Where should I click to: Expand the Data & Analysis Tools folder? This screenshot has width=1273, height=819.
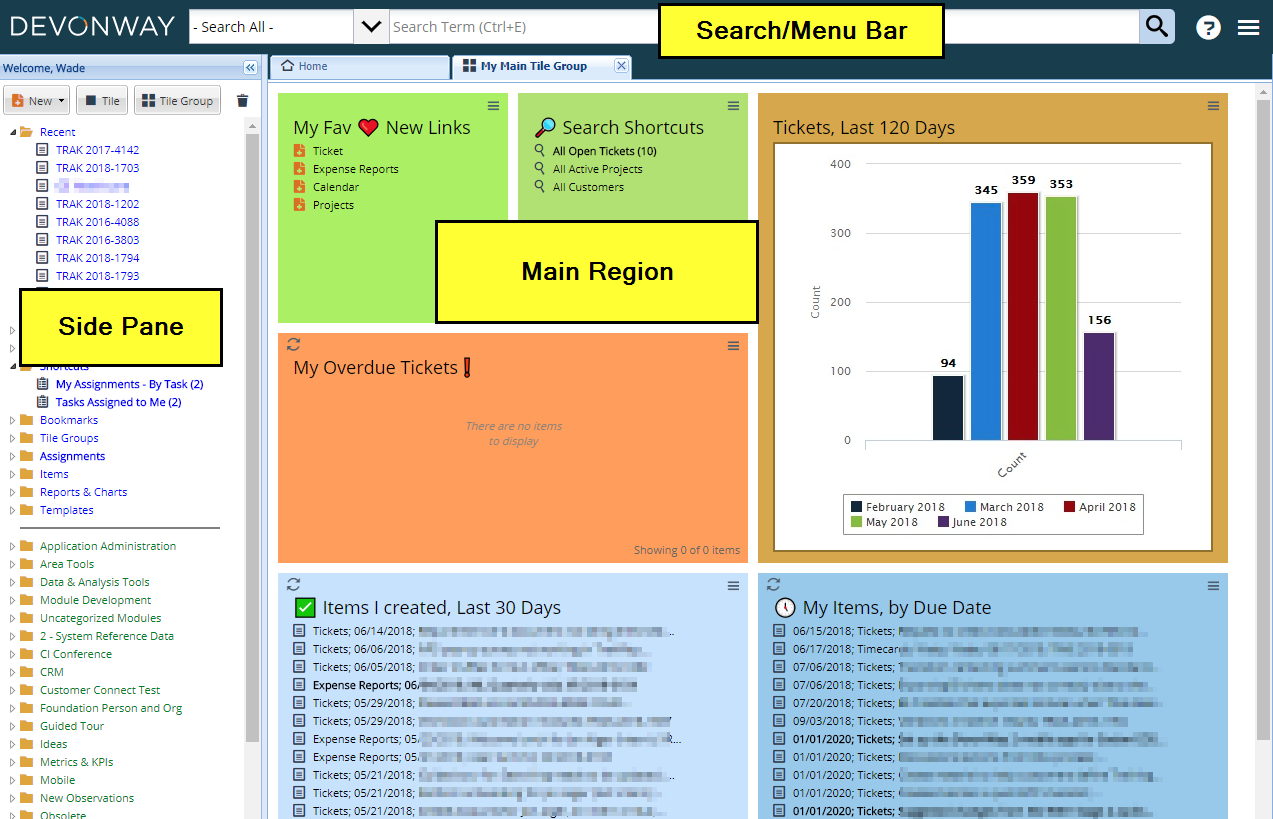13,582
